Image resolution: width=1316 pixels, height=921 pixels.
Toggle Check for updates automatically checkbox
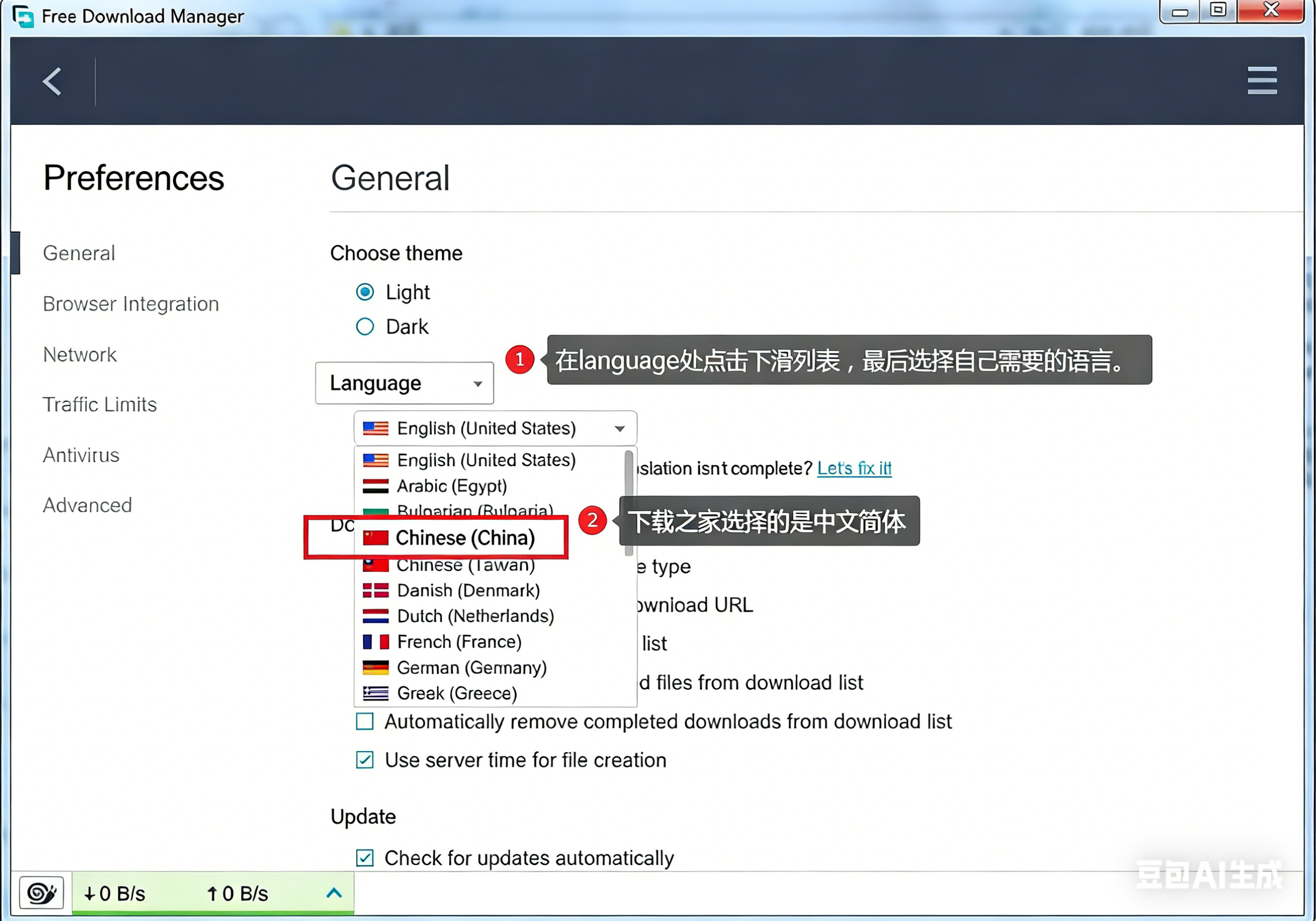tap(365, 858)
